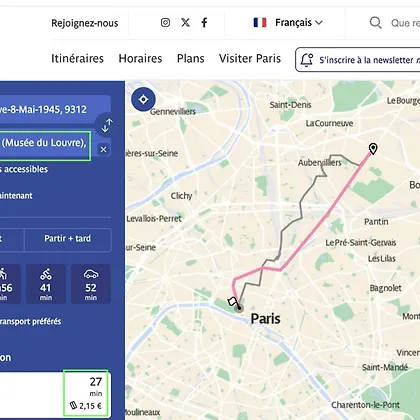Expand the Français language dropdown
The height and width of the screenshot is (420, 420).
[x=288, y=22]
